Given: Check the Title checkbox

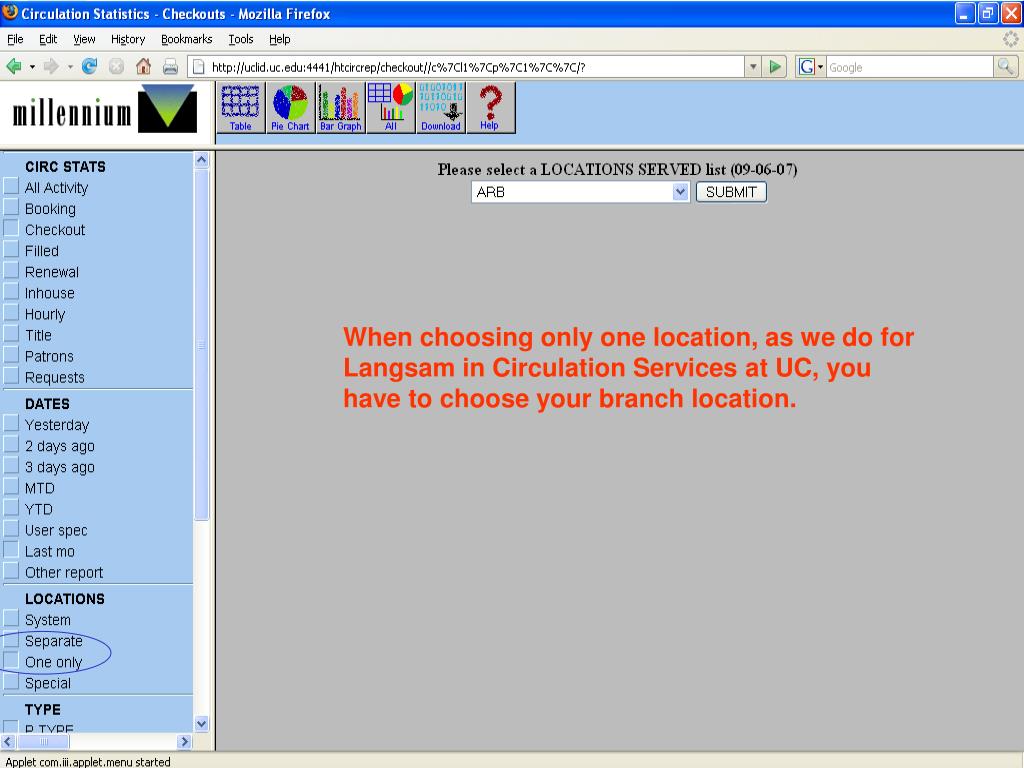Looking at the screenshot, I should coord(11,334).
